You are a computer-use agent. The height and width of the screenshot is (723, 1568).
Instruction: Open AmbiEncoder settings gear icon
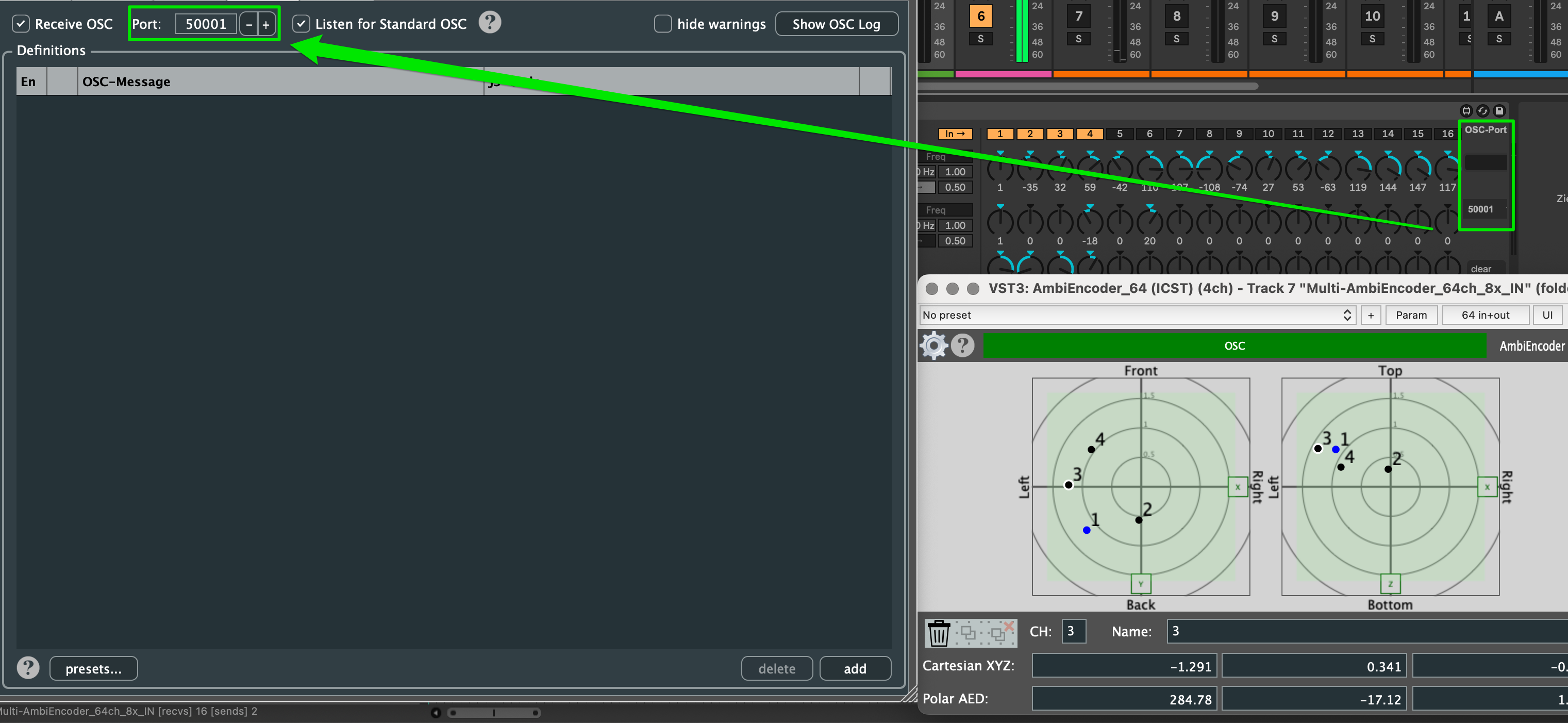(933, 346)
